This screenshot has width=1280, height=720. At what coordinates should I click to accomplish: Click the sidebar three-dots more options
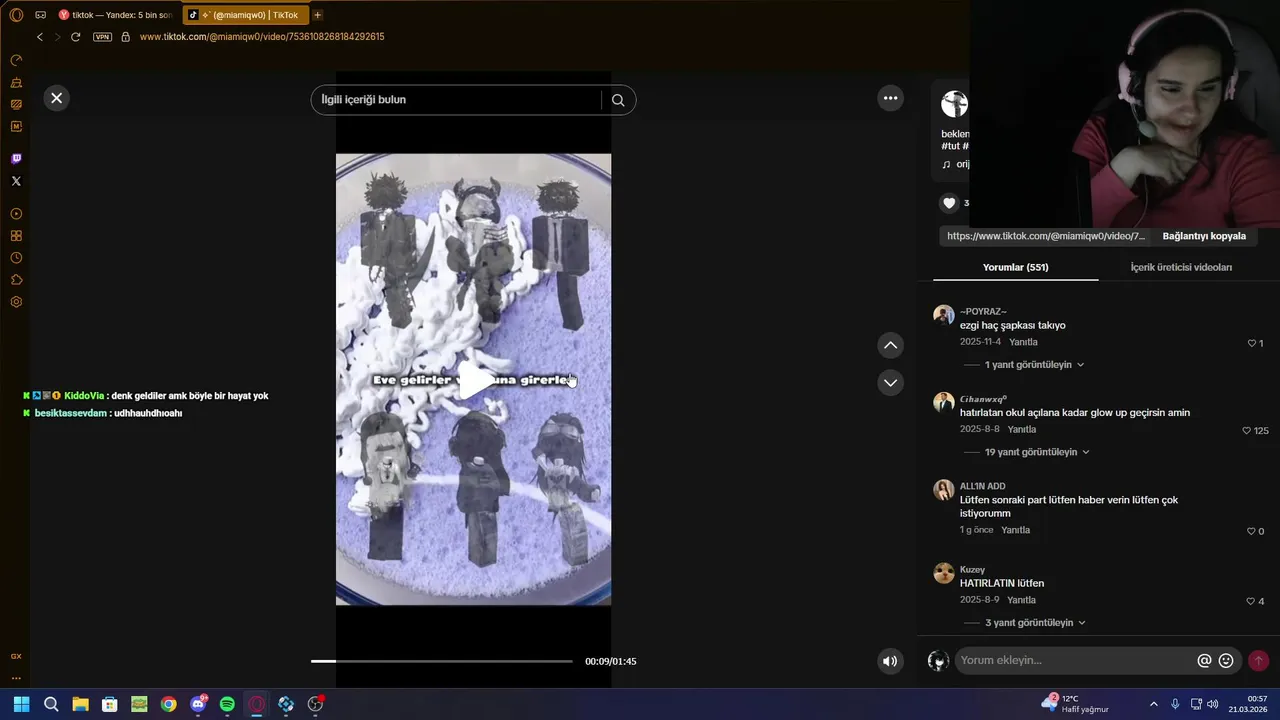pyautogui.click(x=16, y=678)
